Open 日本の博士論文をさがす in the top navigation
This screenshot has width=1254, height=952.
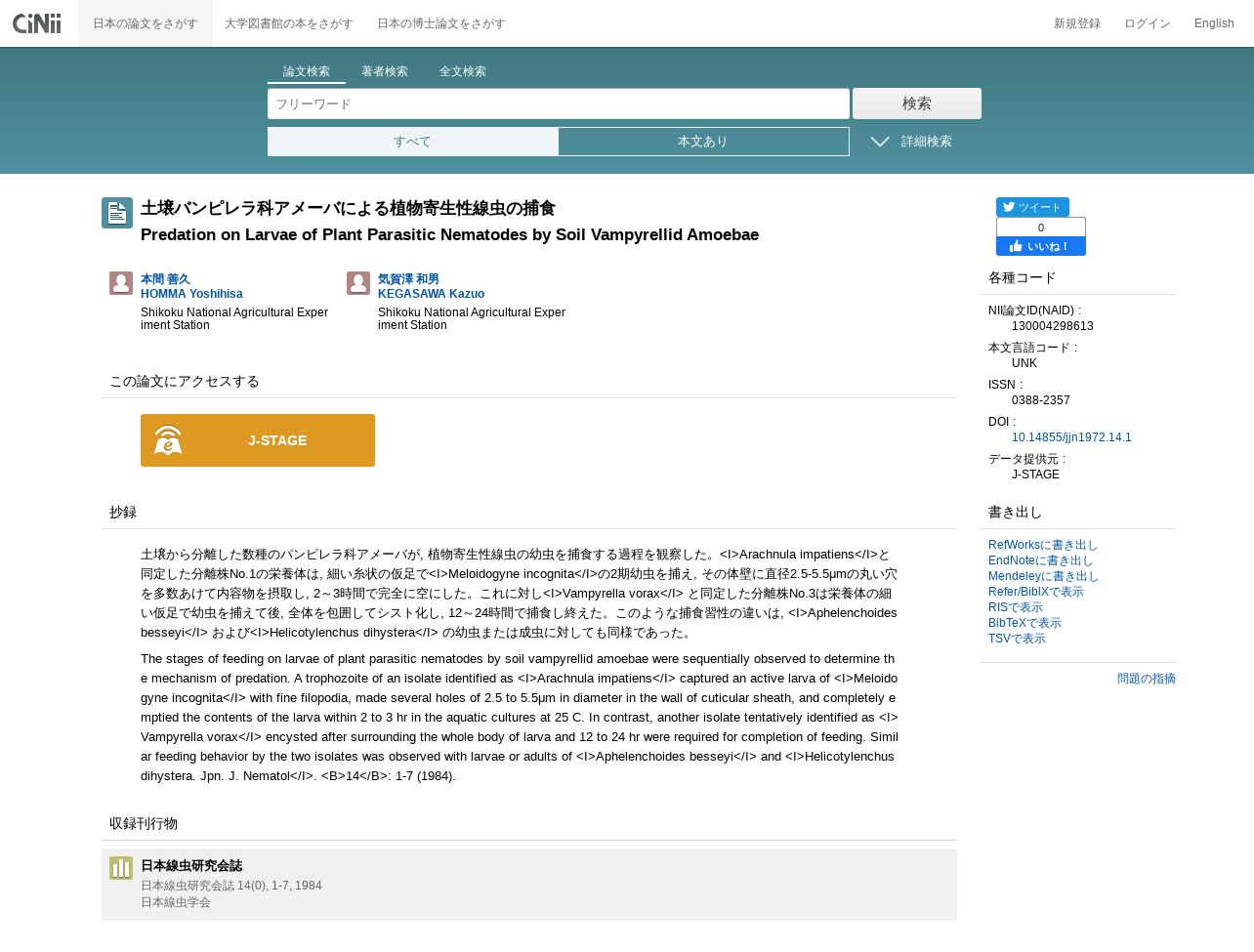pos(441,23)
